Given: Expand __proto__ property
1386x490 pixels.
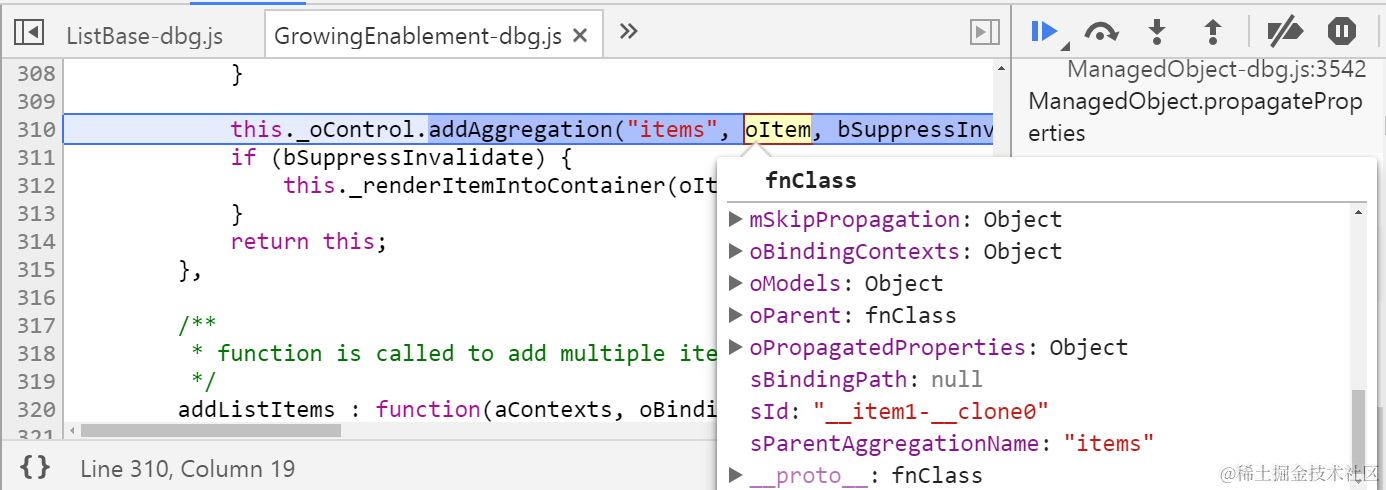Looking at the screenshot, I should pos(735,475).
